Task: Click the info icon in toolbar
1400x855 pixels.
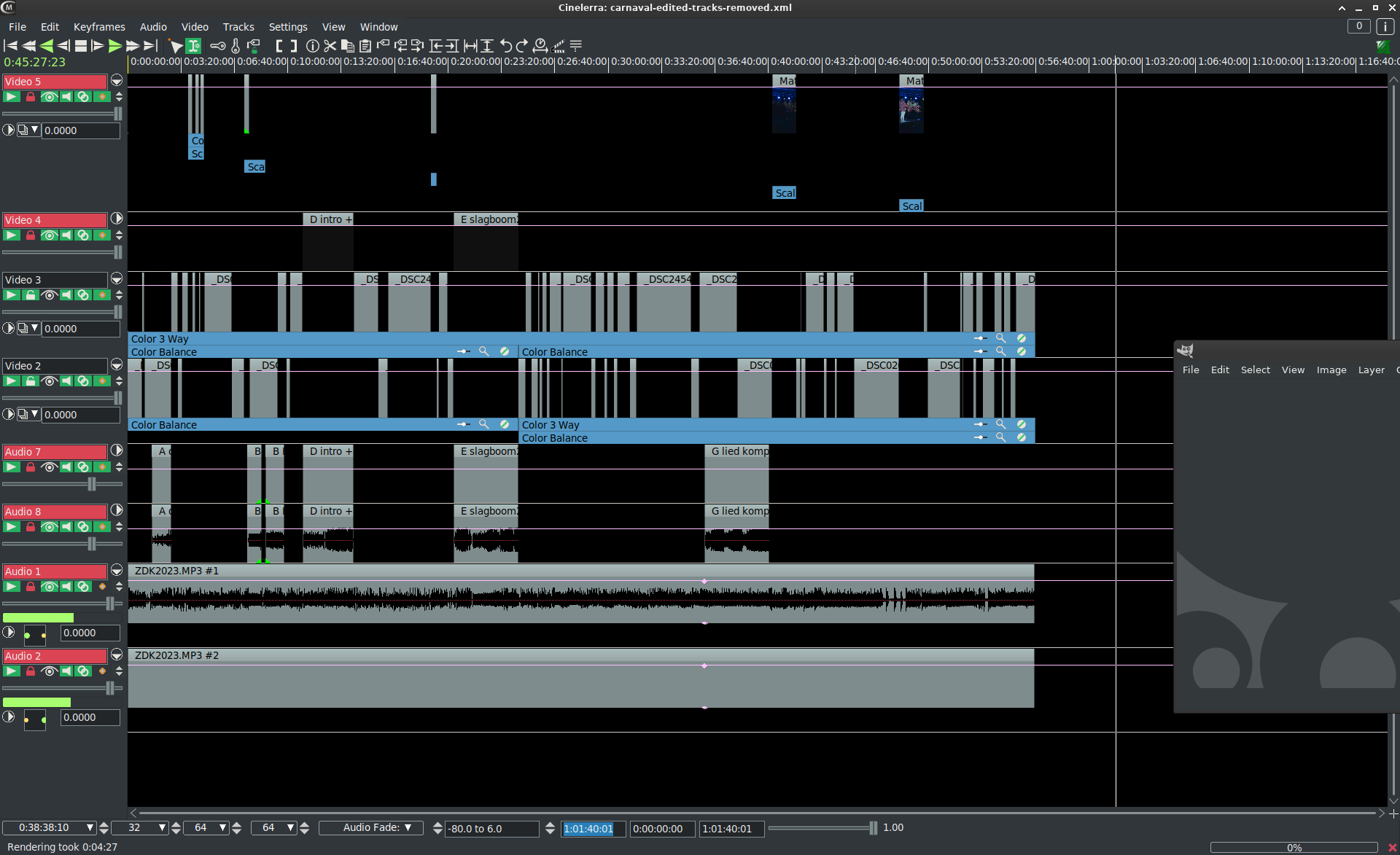Action: [313, 46]
